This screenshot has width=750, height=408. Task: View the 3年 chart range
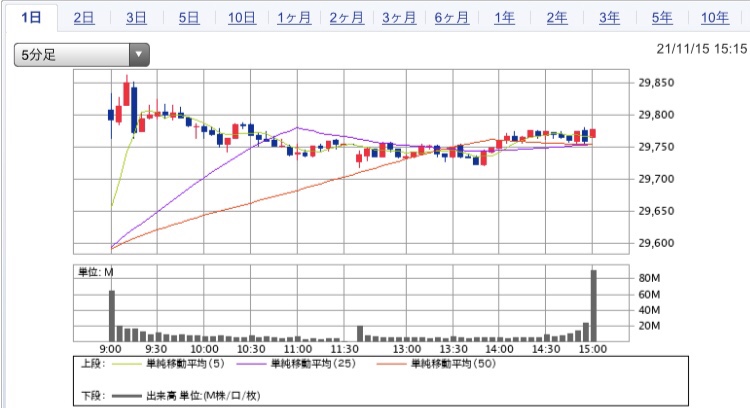pos(609,18)
